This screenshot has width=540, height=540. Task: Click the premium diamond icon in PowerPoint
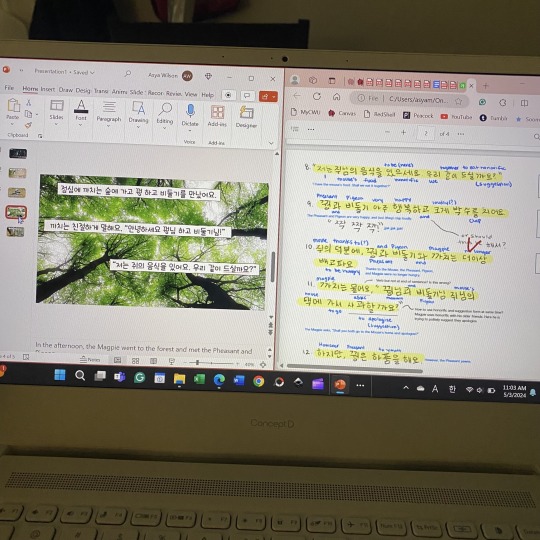coord(208,76)
